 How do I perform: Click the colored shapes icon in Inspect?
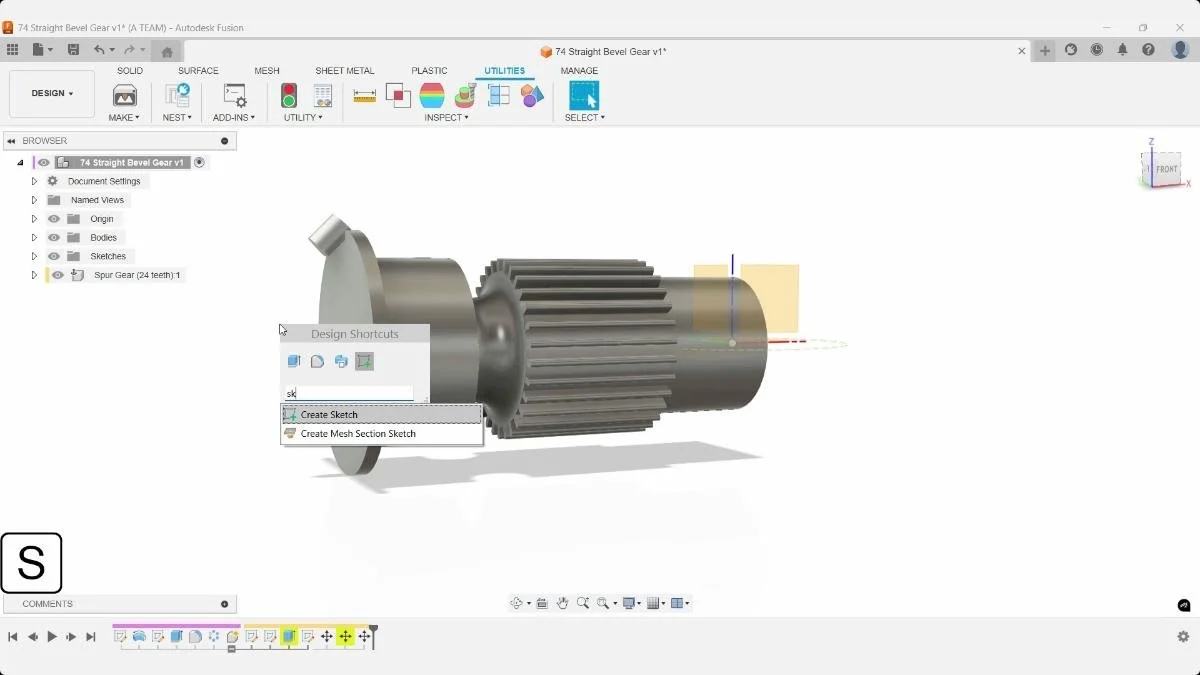(x=532, y=96)
